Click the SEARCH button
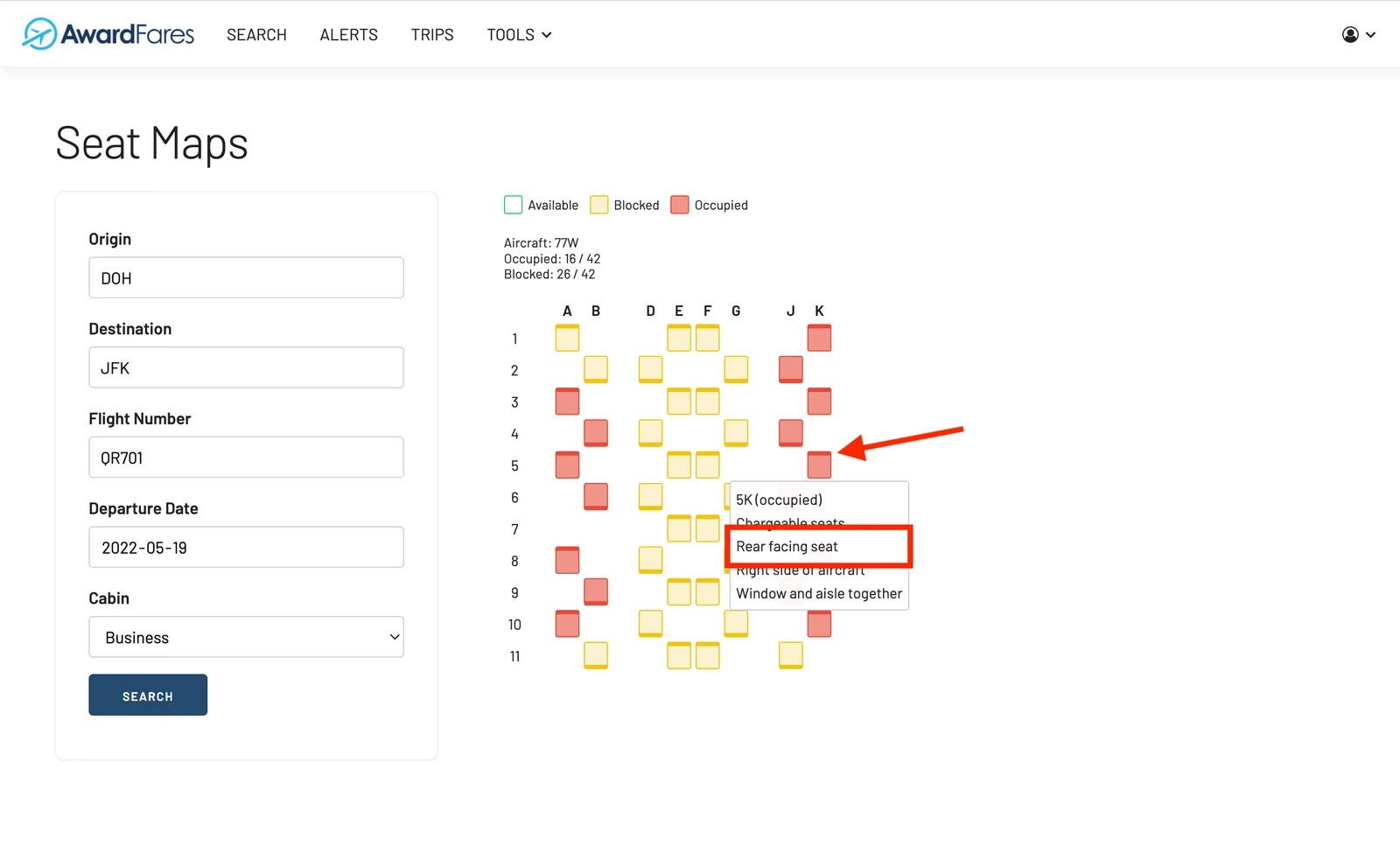 (x=148, y=695)
